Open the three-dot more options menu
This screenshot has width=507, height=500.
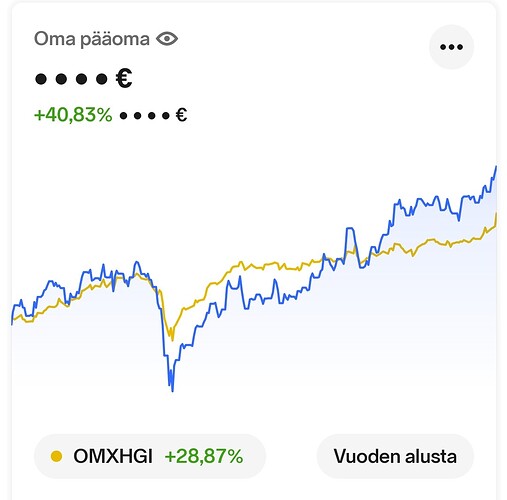coord(451,47)
